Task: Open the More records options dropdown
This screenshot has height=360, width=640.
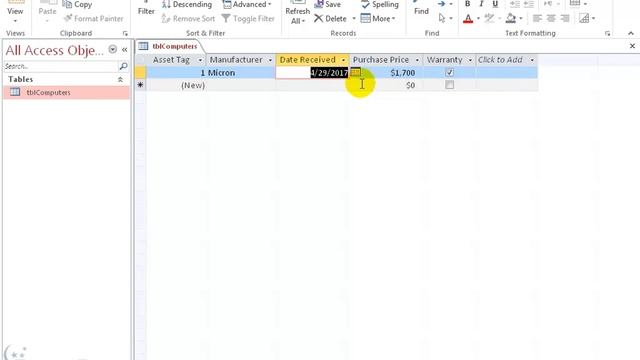Action: pos(378,19)
